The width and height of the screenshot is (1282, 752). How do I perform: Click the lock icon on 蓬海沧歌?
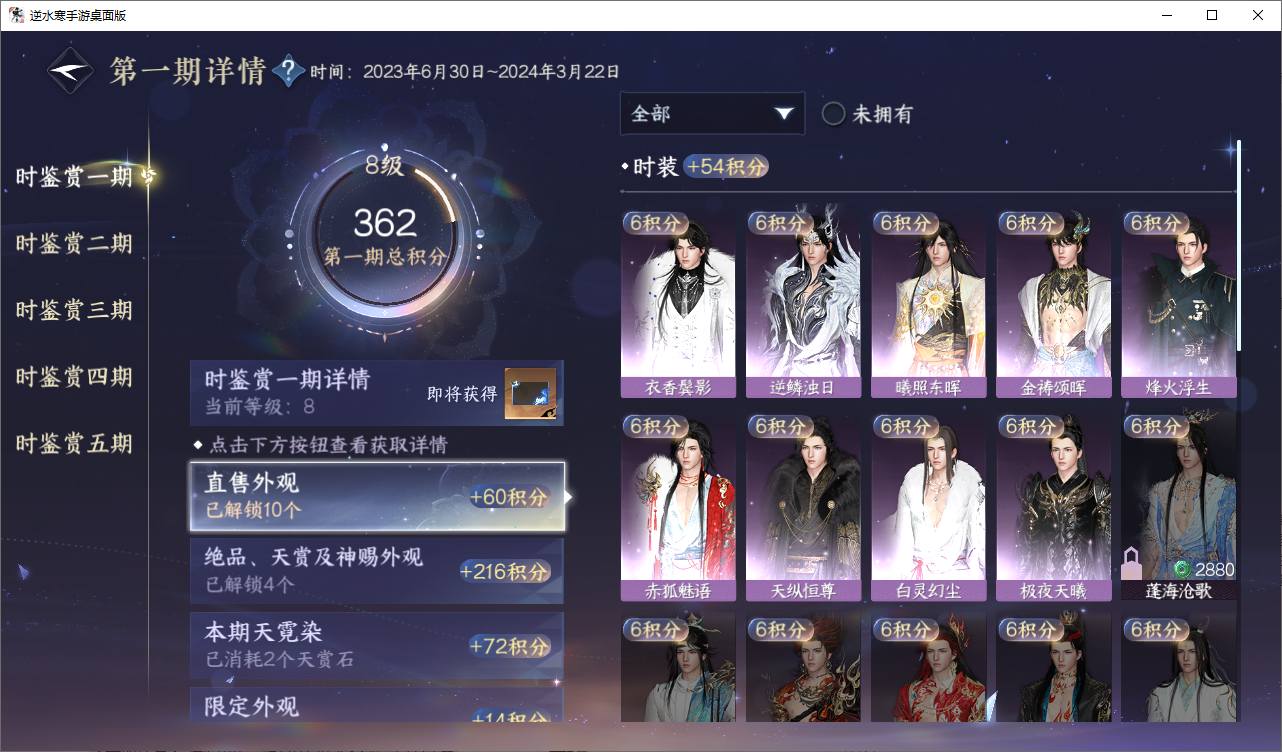tap(1132, 563)
